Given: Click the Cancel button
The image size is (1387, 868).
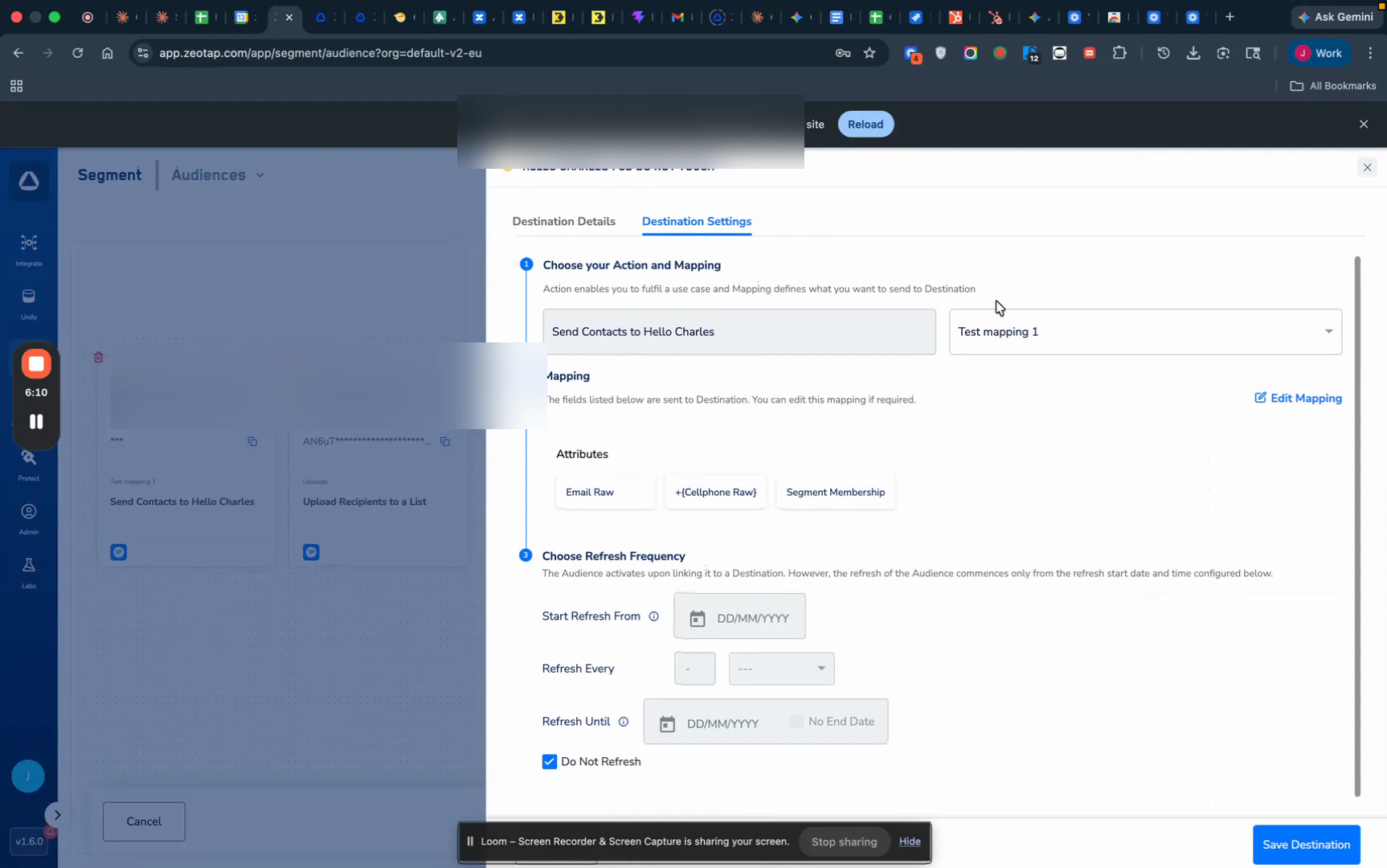Looking at the screenshot, I should 144,821.
